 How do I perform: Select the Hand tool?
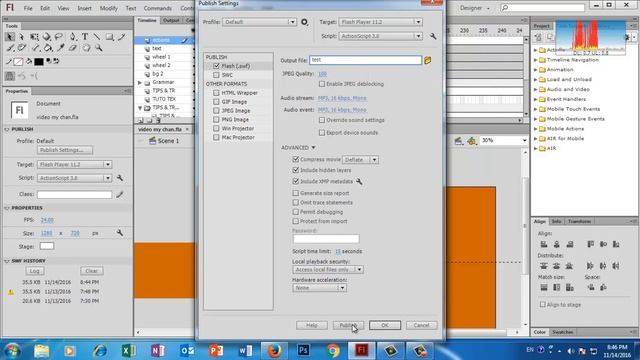[x=86, y=48]
